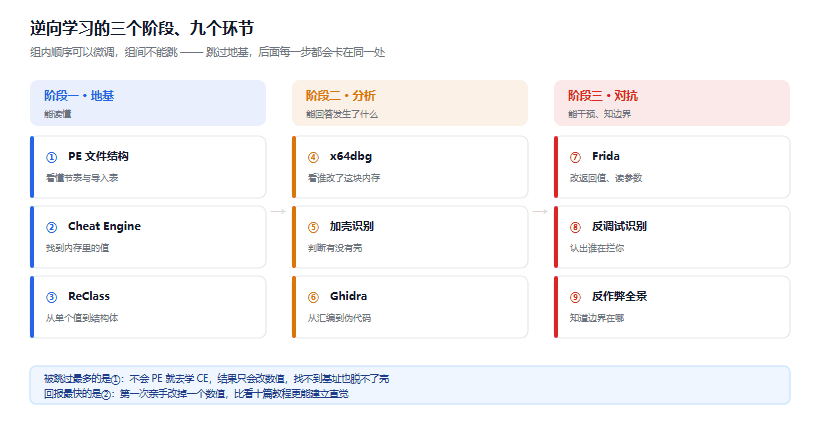Click the subtitle starting with 组内顺序可以微调
The image size is (820, 424).
(208, 52)
